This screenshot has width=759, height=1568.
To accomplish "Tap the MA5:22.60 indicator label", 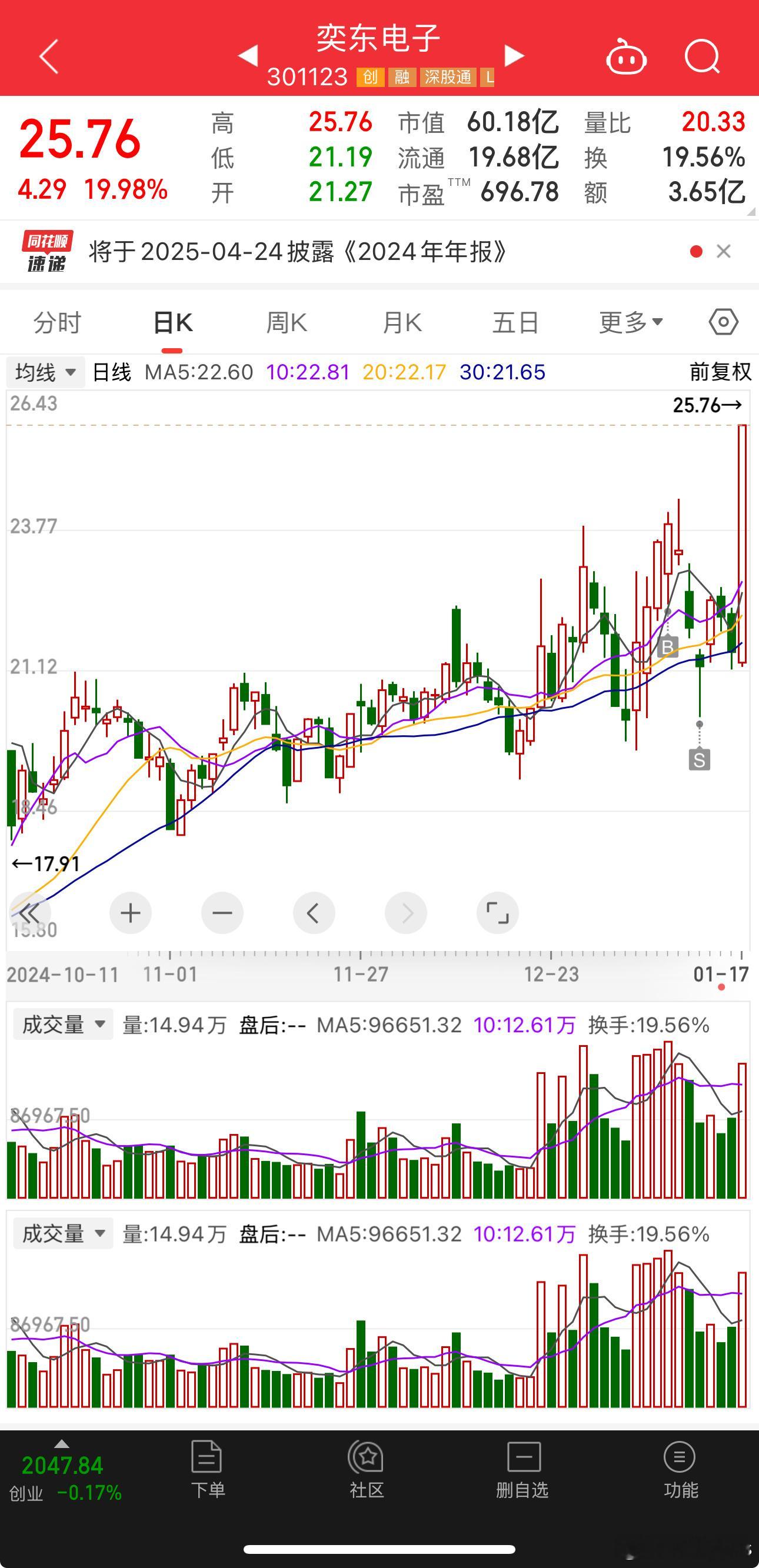I will [199, 372].
